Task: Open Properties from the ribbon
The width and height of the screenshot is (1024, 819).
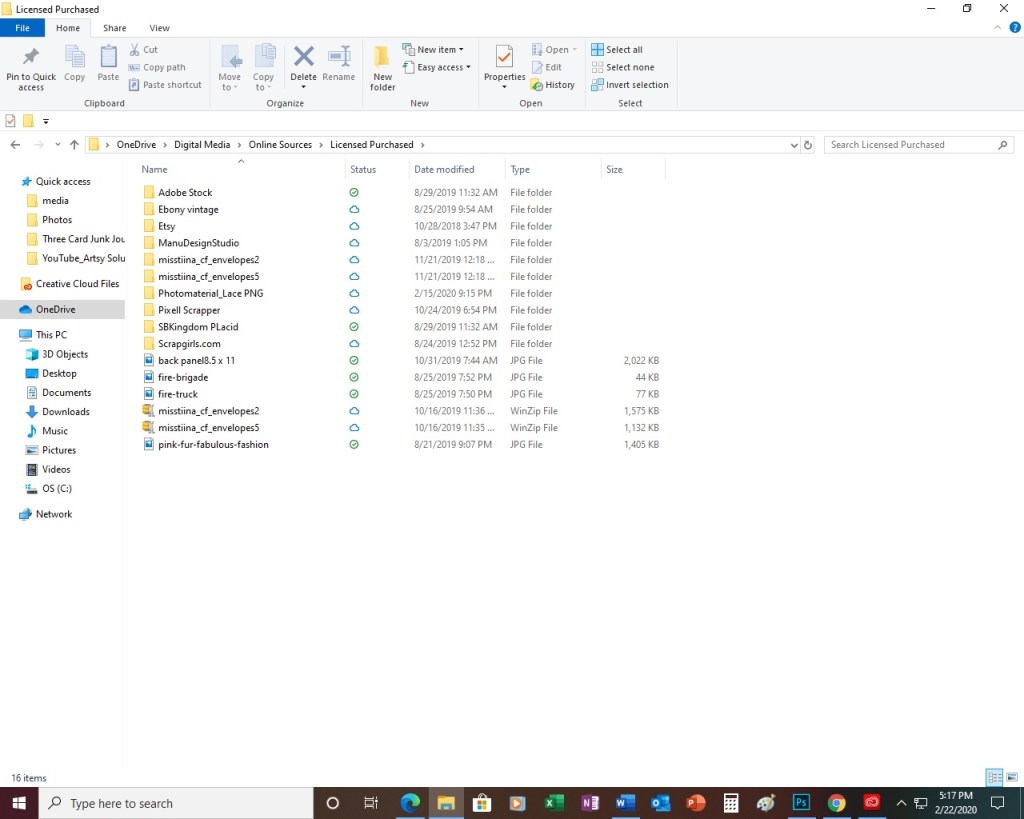Action: tap(504, 58)
